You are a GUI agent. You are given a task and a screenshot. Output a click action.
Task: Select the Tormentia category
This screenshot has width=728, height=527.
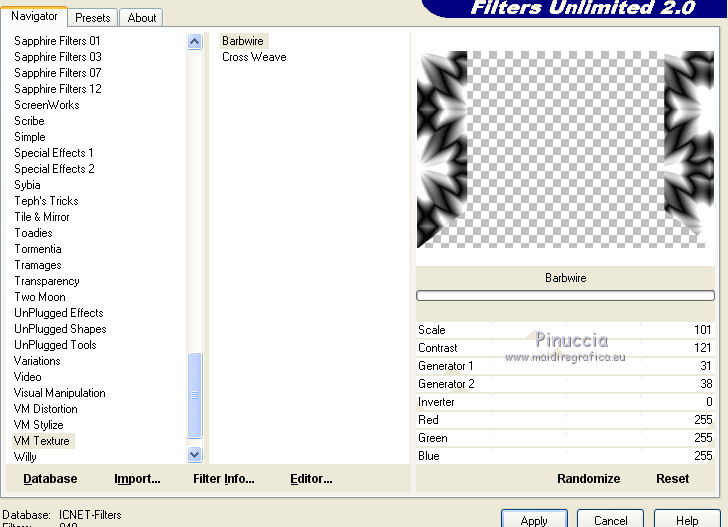[x=38, y=249]
